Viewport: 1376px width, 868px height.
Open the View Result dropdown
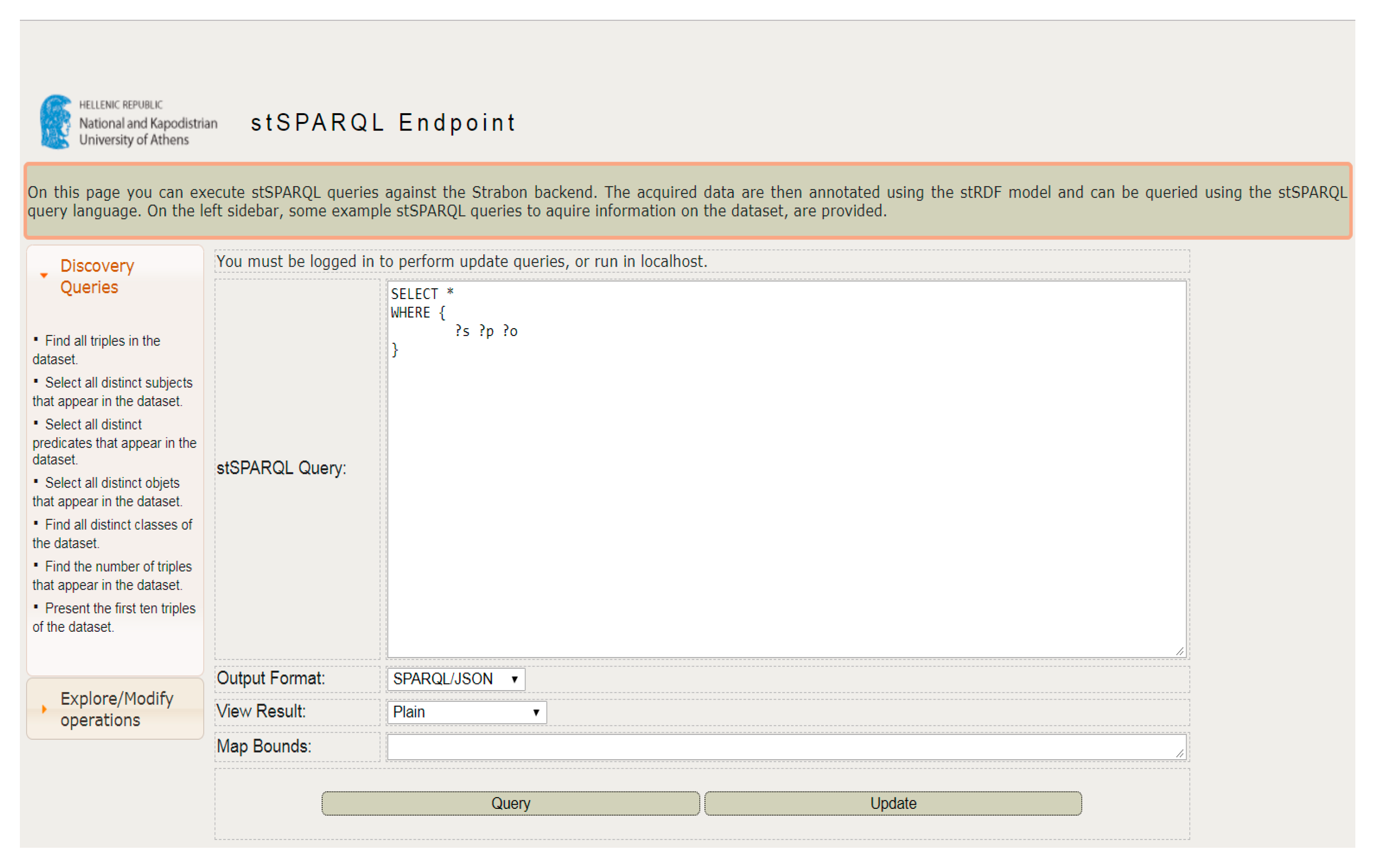[466, 712]
